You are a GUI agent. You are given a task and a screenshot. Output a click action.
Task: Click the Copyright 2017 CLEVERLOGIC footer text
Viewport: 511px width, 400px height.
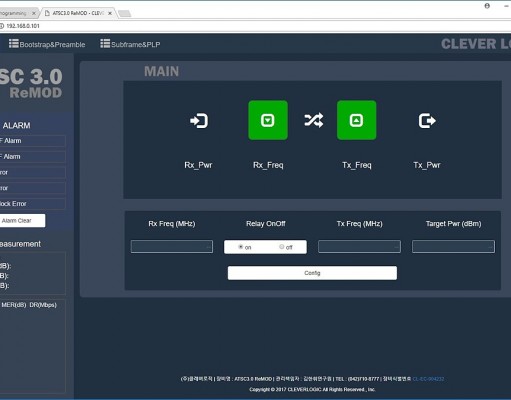coord(312,389)
